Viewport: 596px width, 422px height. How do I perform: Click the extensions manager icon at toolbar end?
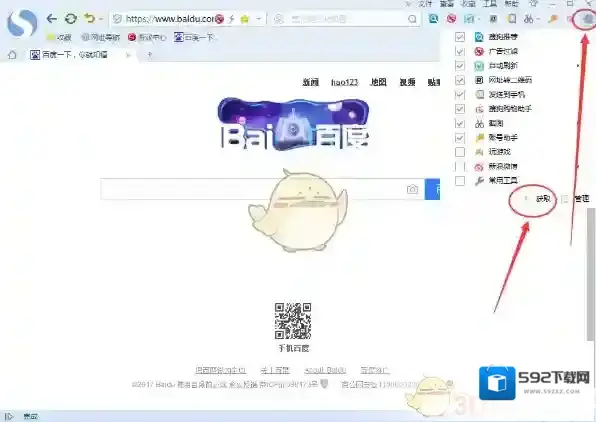click(x=588, y=18)
